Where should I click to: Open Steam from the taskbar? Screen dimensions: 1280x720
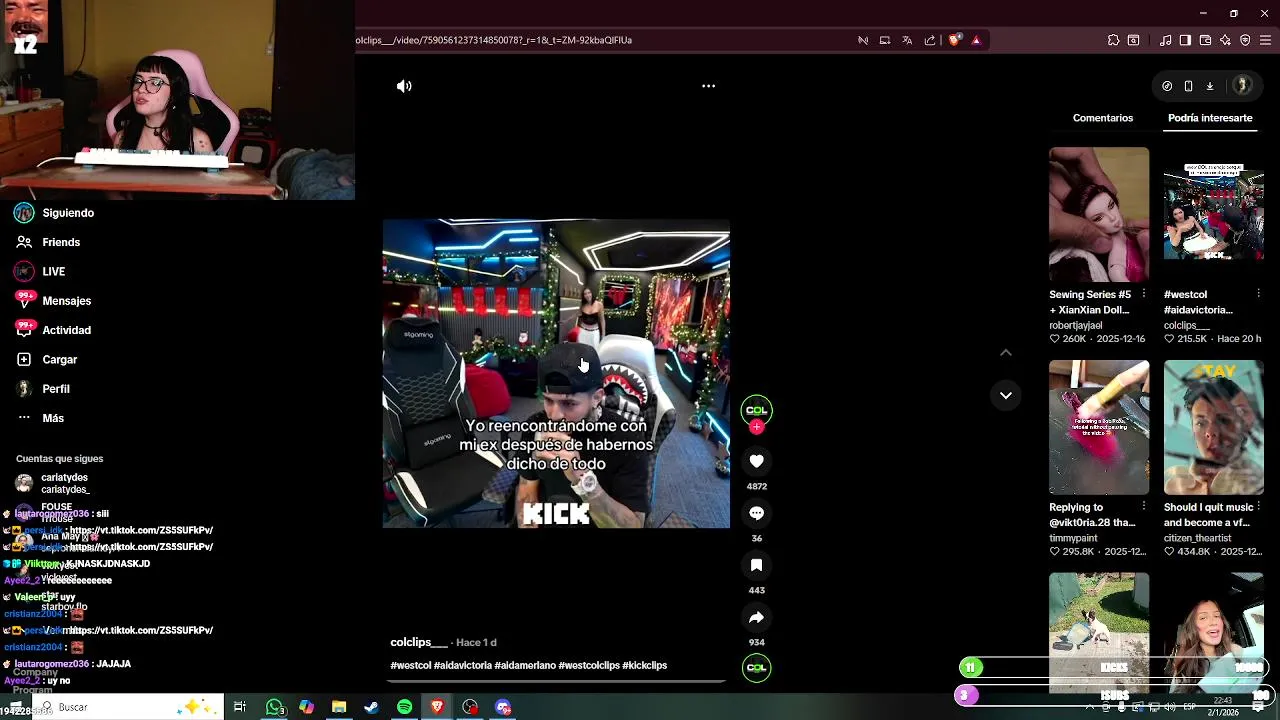pos(371,707)
